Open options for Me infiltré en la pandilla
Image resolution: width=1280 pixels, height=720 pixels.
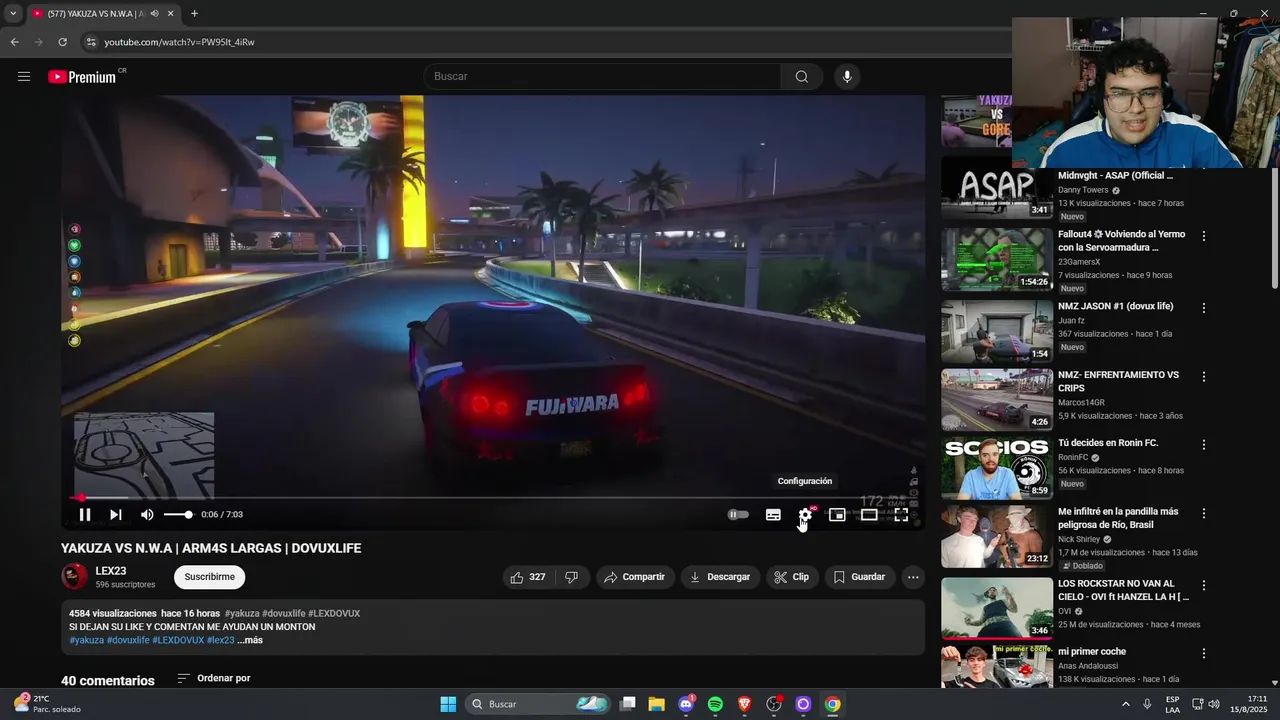[1204, 514]
